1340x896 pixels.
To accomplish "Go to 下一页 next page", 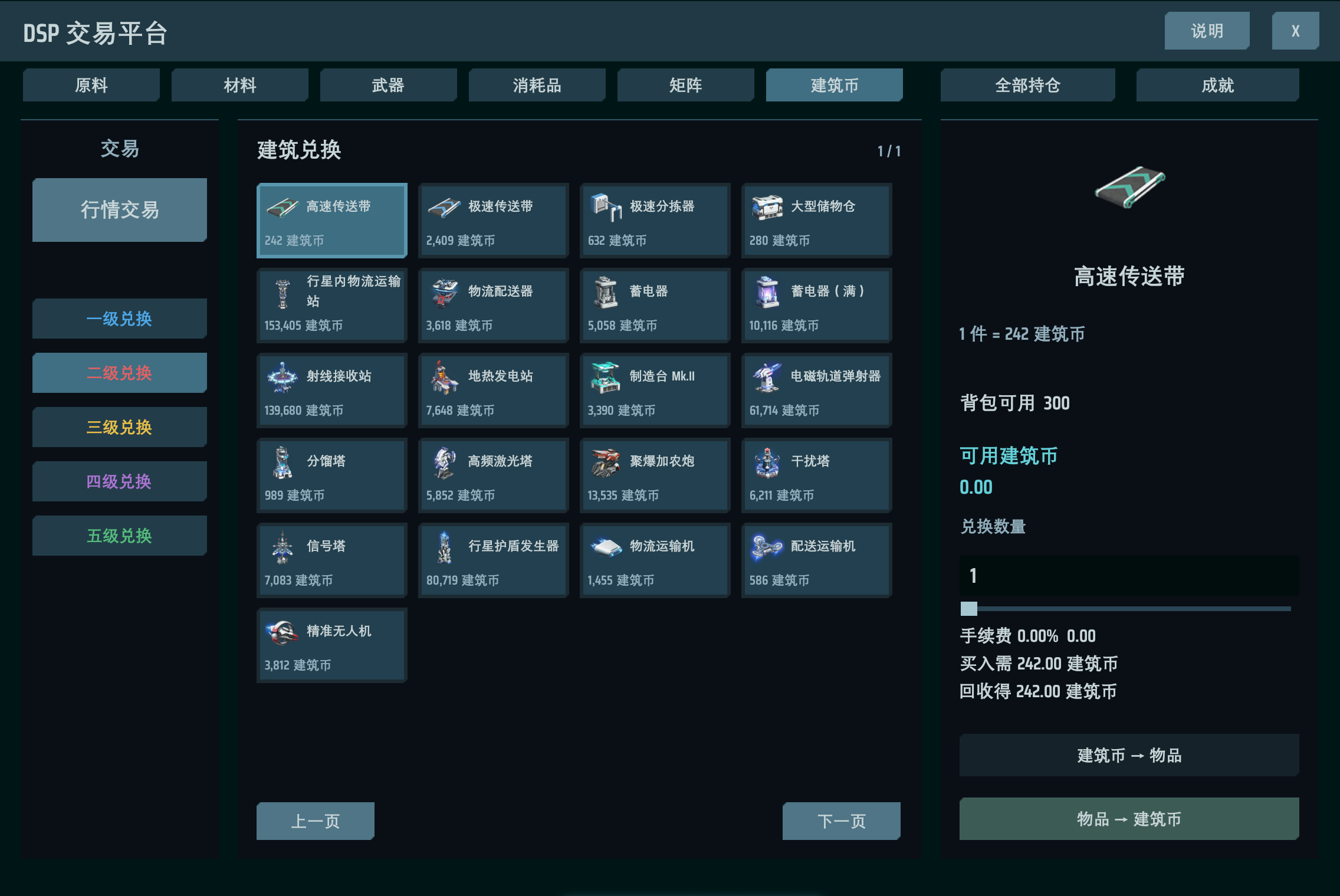I will coord(842,821).
